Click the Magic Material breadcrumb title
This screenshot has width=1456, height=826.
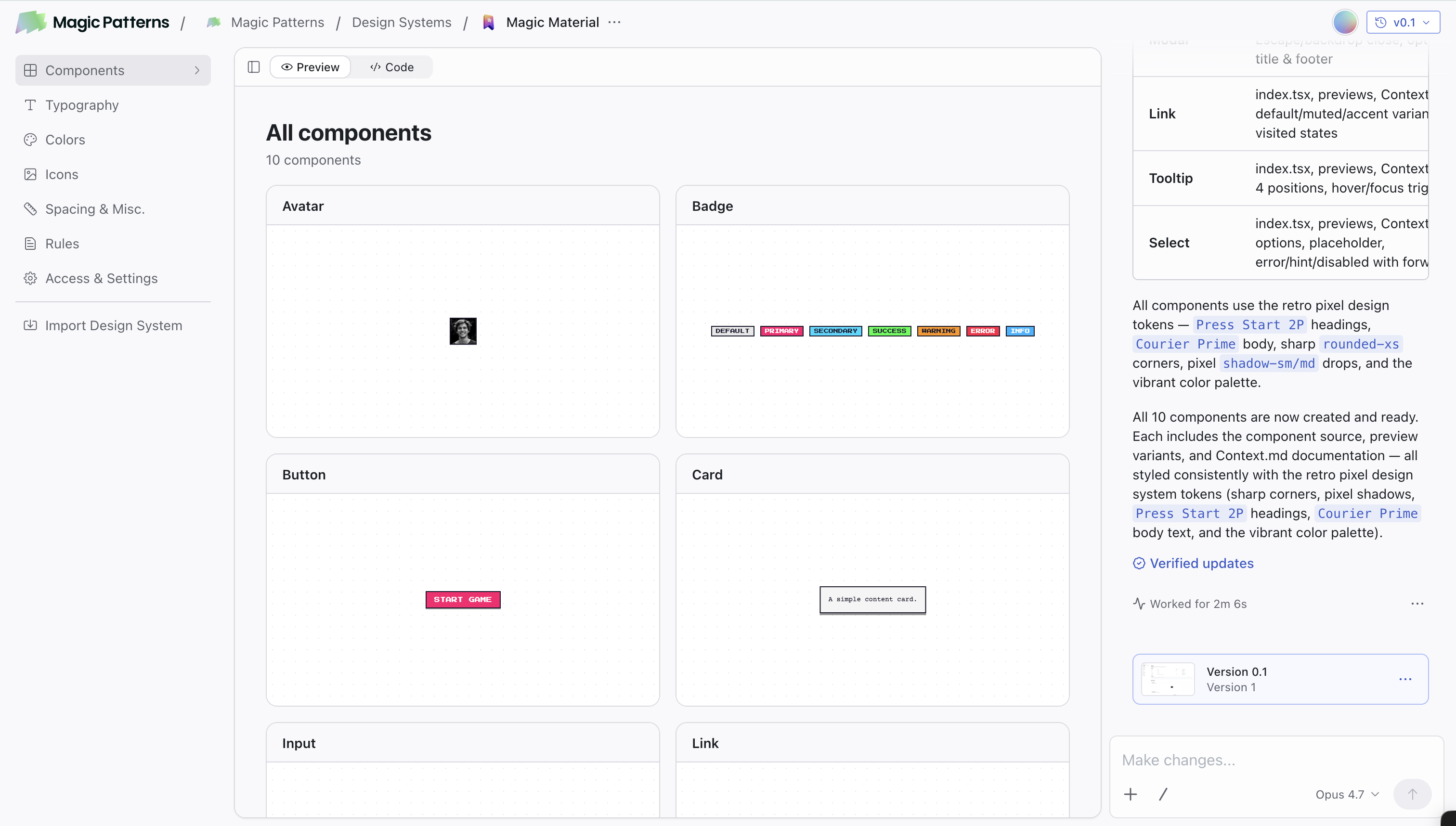pos(552,22)
